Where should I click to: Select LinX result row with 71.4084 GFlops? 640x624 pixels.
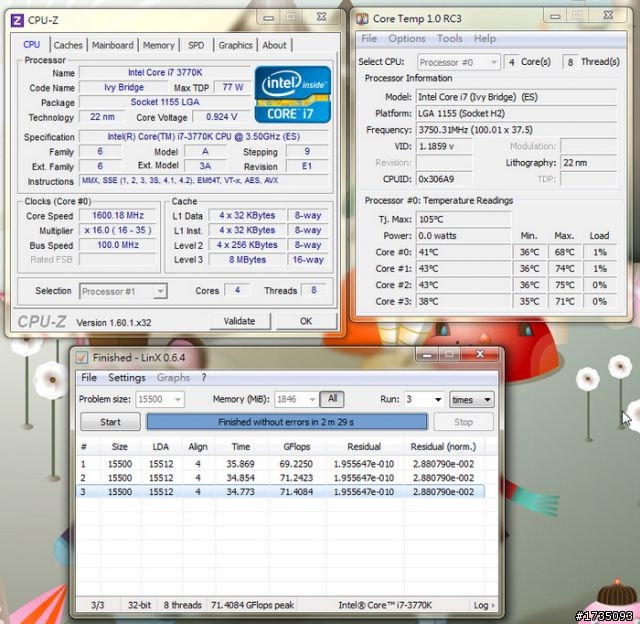click(280, 491)
